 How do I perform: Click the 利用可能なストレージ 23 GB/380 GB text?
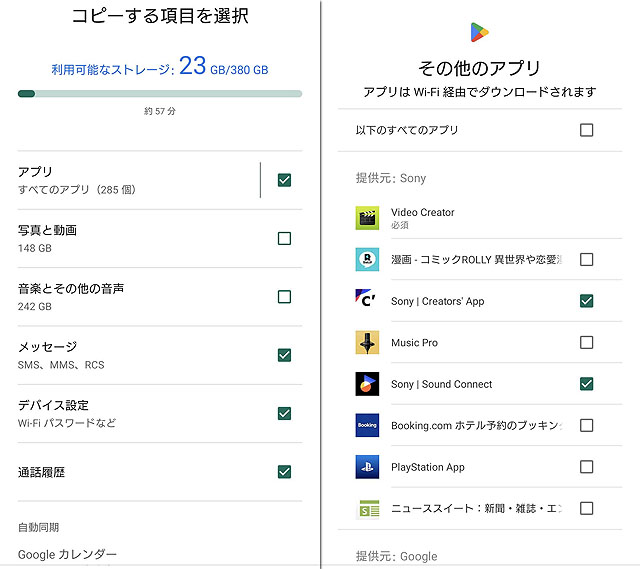(x=160, y=67)
